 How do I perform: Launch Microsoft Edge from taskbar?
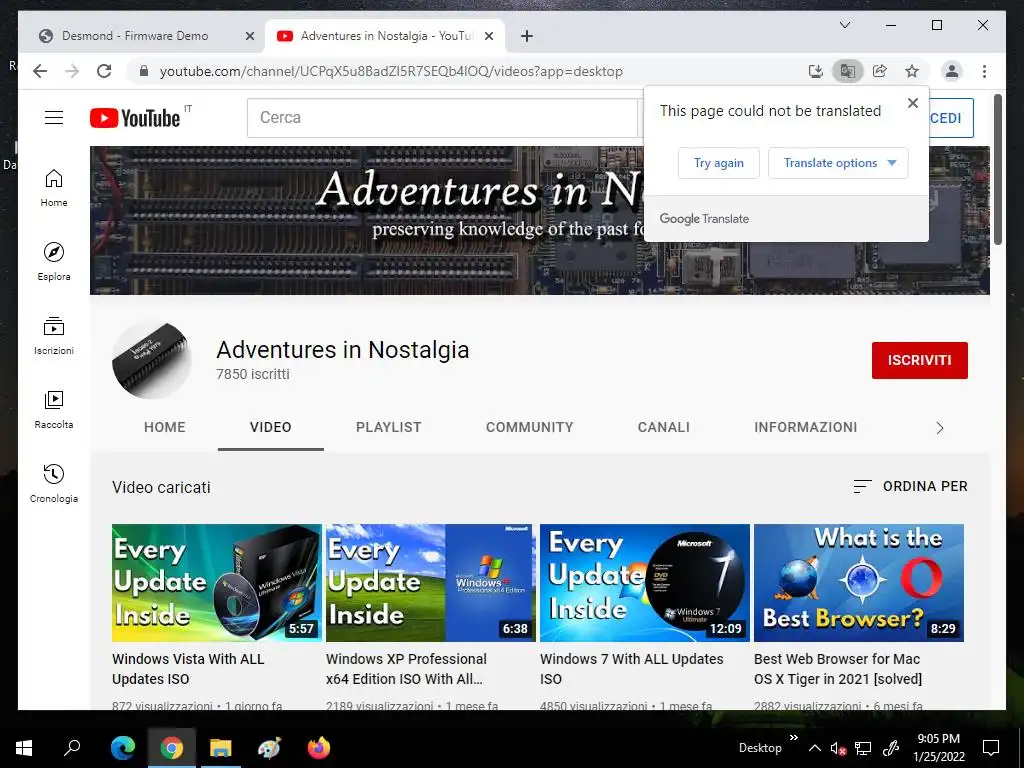[x=123, y=748]
